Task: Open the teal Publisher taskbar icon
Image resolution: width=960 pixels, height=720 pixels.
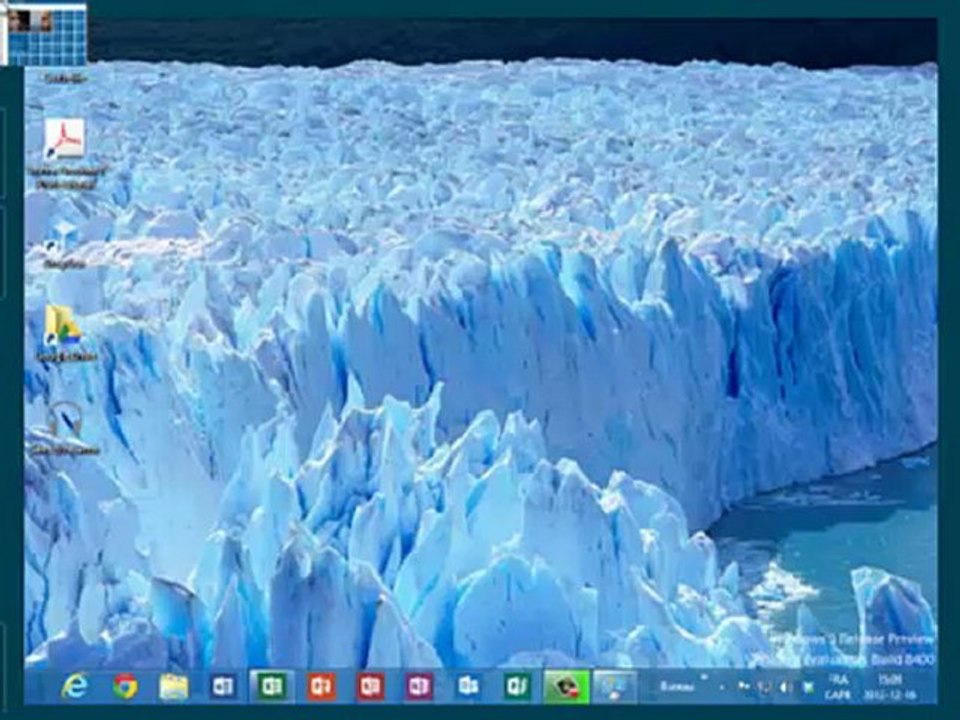Action: pos(517,686)
